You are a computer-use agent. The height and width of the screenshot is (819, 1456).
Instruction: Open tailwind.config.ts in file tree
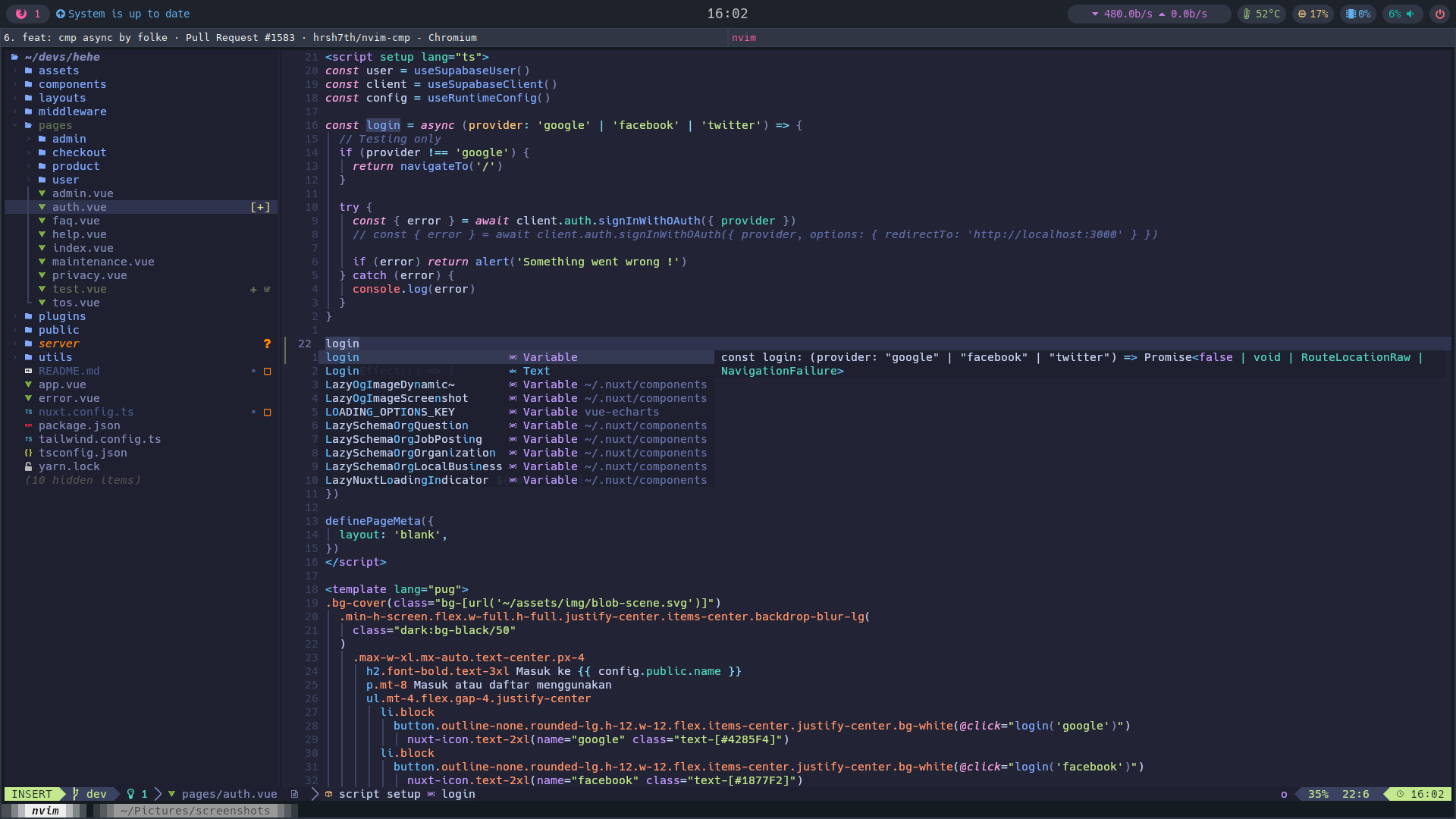point(99,440)
